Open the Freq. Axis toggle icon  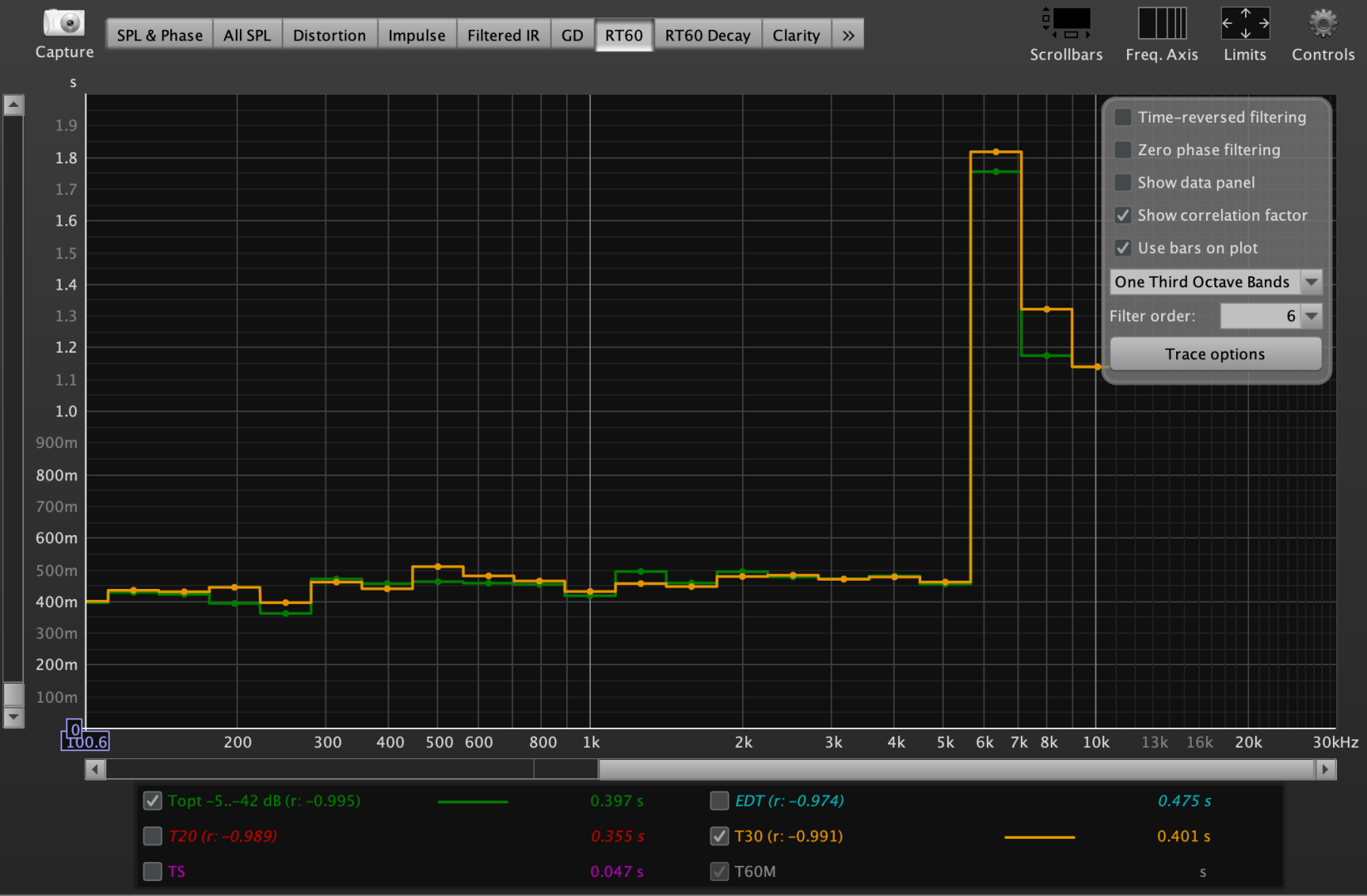pyautogui.click(x=1161, y=23)
